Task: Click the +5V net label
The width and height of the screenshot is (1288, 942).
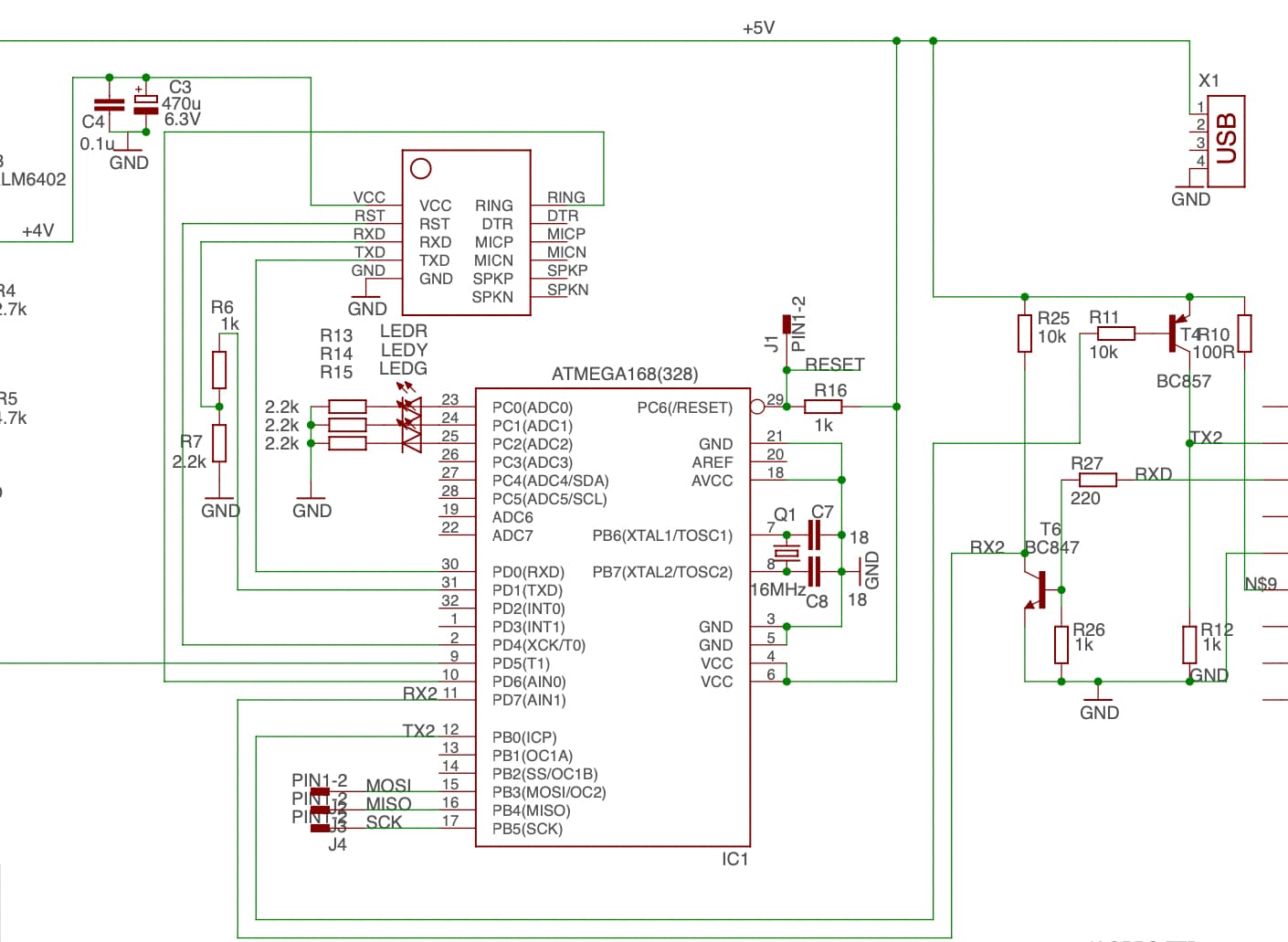Action: (x=759, y=28)
